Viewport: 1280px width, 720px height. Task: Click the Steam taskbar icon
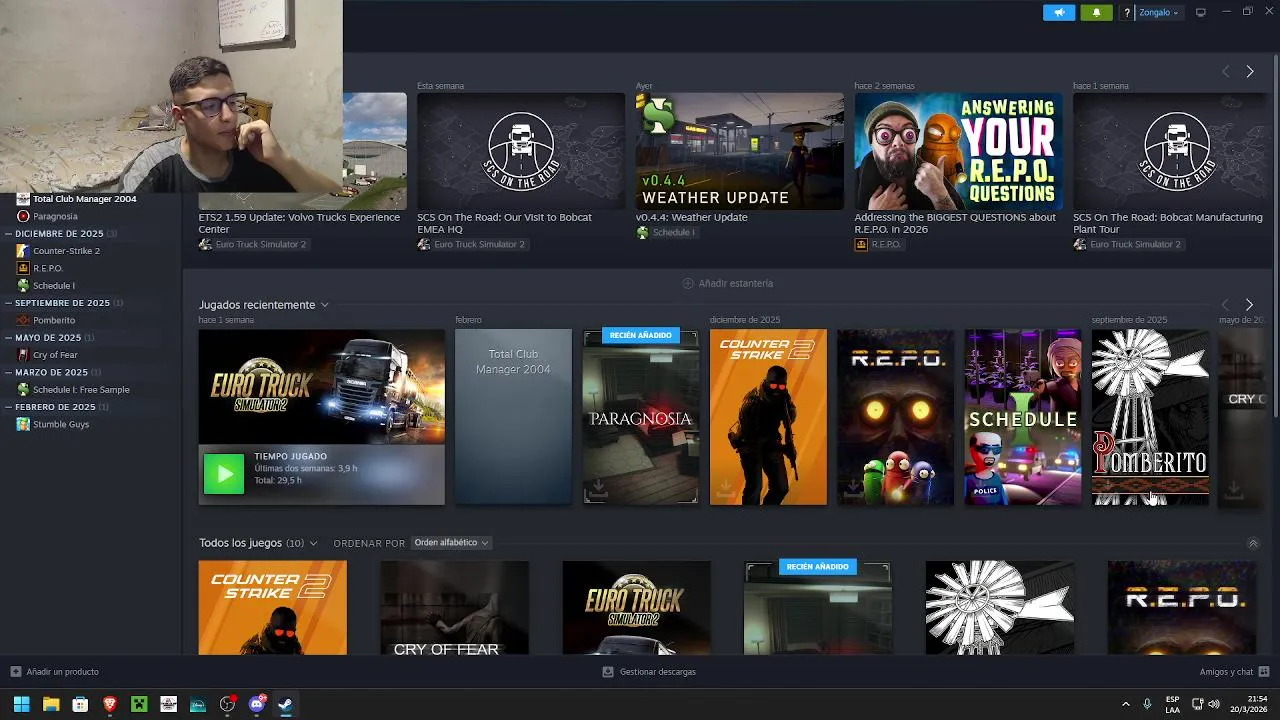point(285,704)
